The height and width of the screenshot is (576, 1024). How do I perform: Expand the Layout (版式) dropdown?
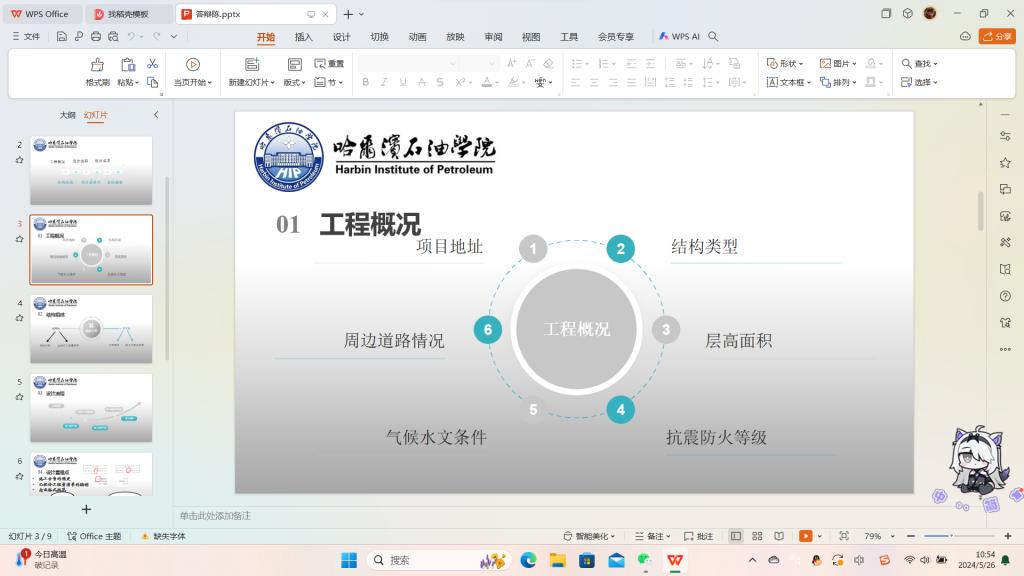click(295, 82)
